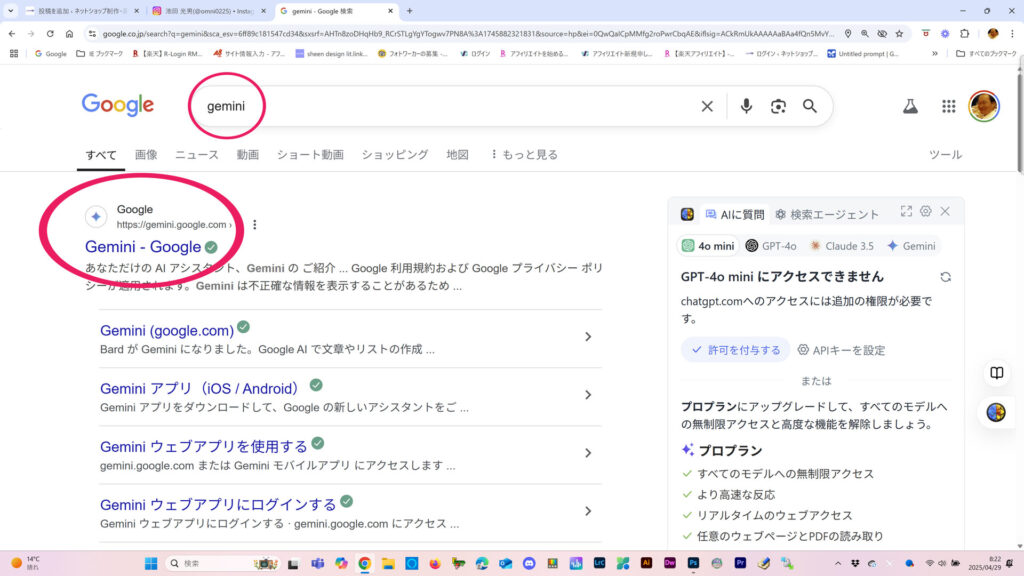Expand the Gemini ウェブアプリにログインする chevron

pyautogui.click(x=588, y=511)
